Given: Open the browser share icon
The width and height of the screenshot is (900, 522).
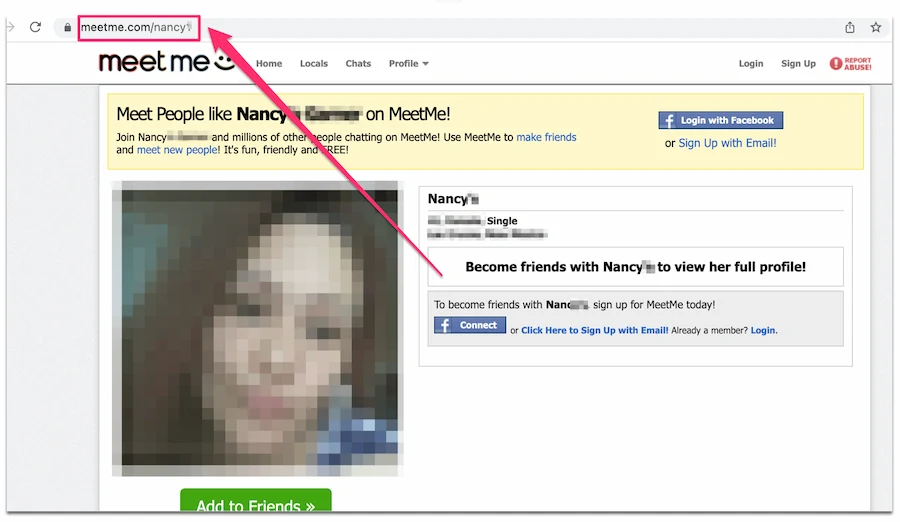Looking at the screenshot, I should (x=849, y=27).
